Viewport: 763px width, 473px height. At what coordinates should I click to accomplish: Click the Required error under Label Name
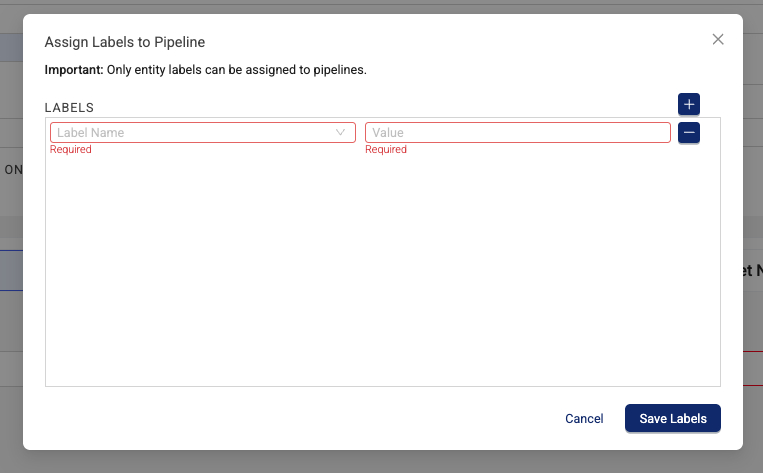coord(71,149)
